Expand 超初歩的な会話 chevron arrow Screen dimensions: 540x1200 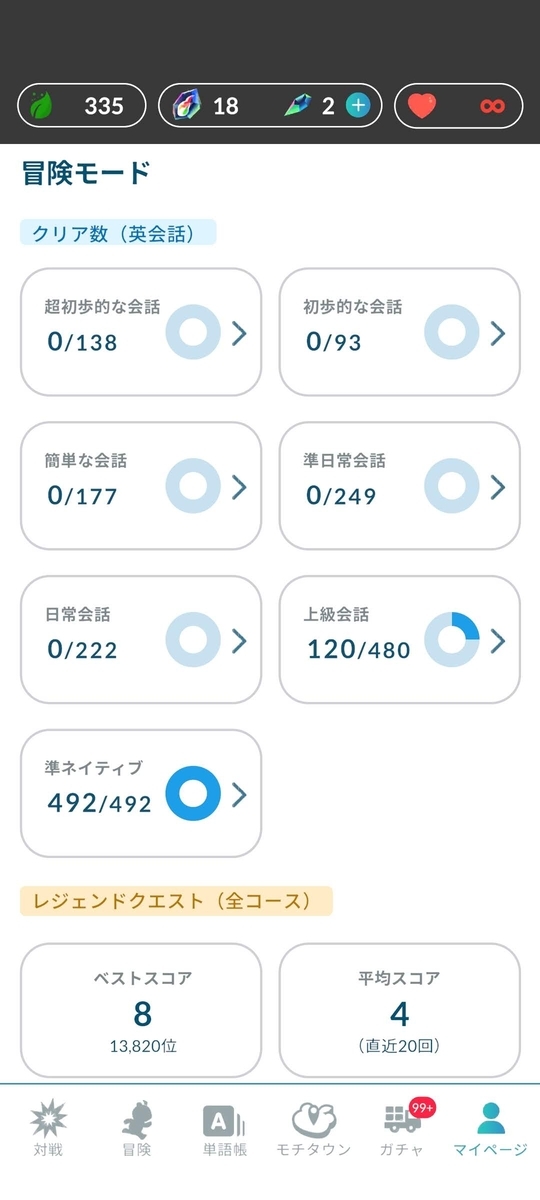(x=239, y=333)
